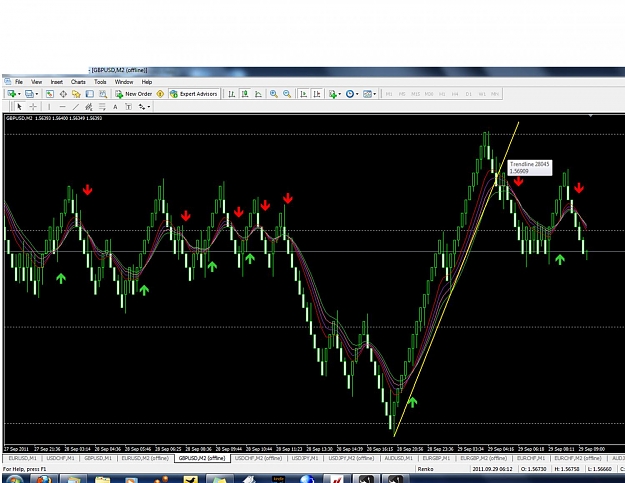
Task: Open the Navigator panel icon
Action: coord(76,94)
